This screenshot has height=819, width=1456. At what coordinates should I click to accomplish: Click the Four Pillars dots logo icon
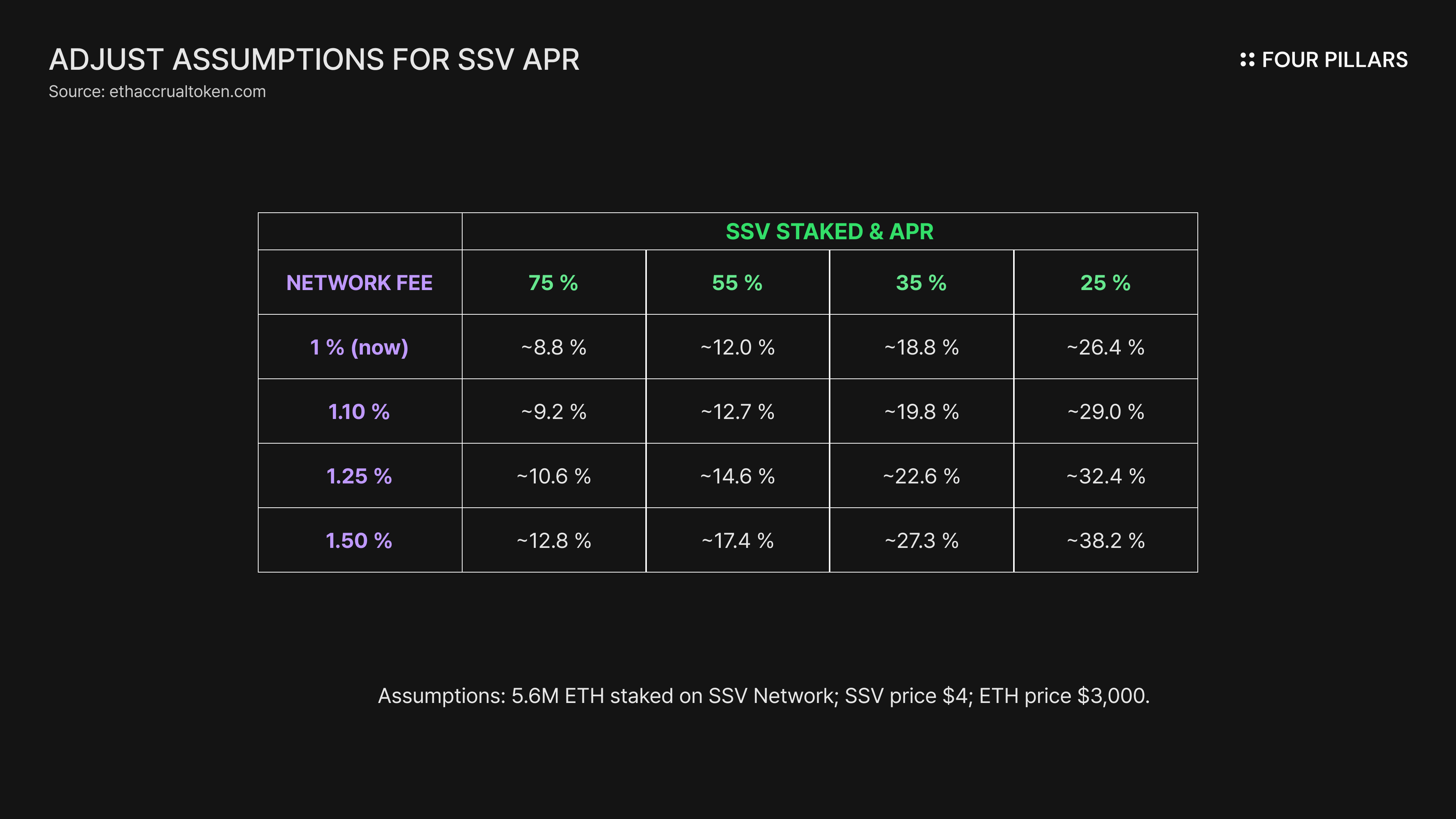click(1247, 60)
